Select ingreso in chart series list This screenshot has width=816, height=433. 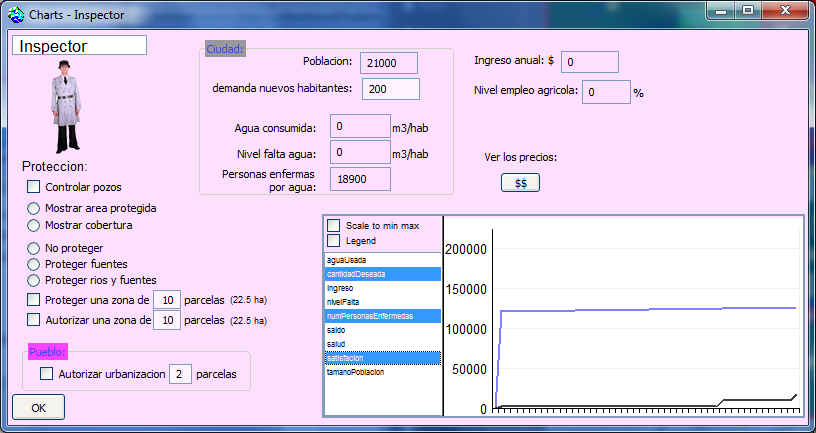click(x=382, y=288)
